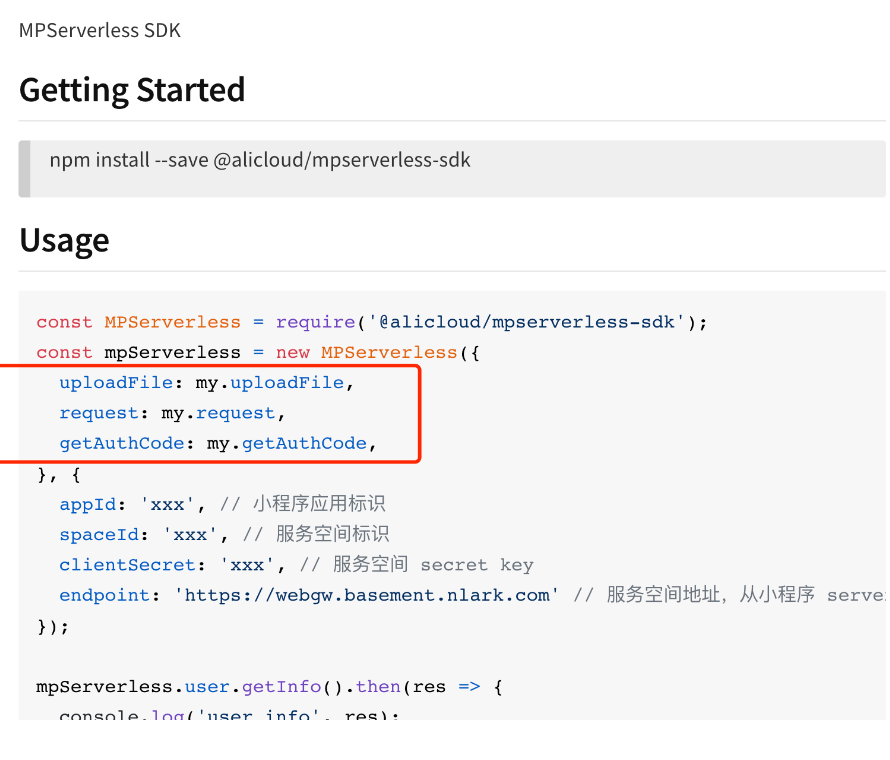Click the Usage heading
The image size is (890, 760).
(64, 240)
